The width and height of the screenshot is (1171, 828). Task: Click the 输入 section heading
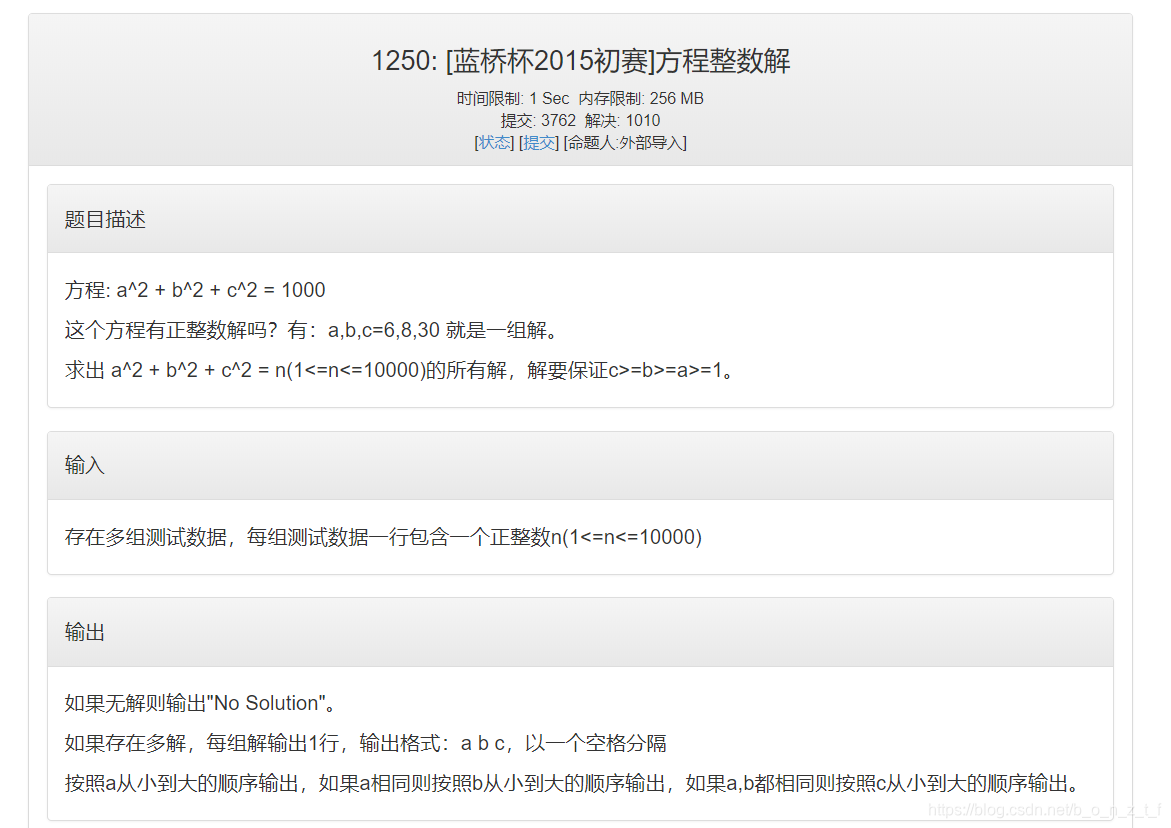coord(85,465)
